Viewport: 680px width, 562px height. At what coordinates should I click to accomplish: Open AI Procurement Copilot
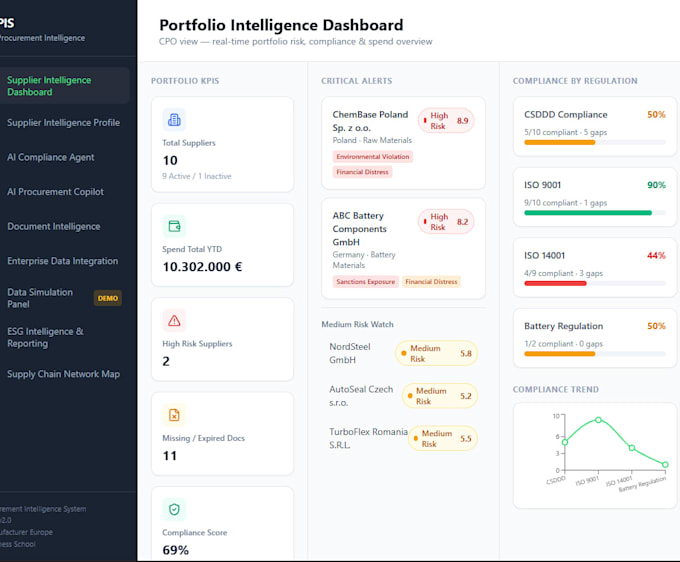(55, 192)
